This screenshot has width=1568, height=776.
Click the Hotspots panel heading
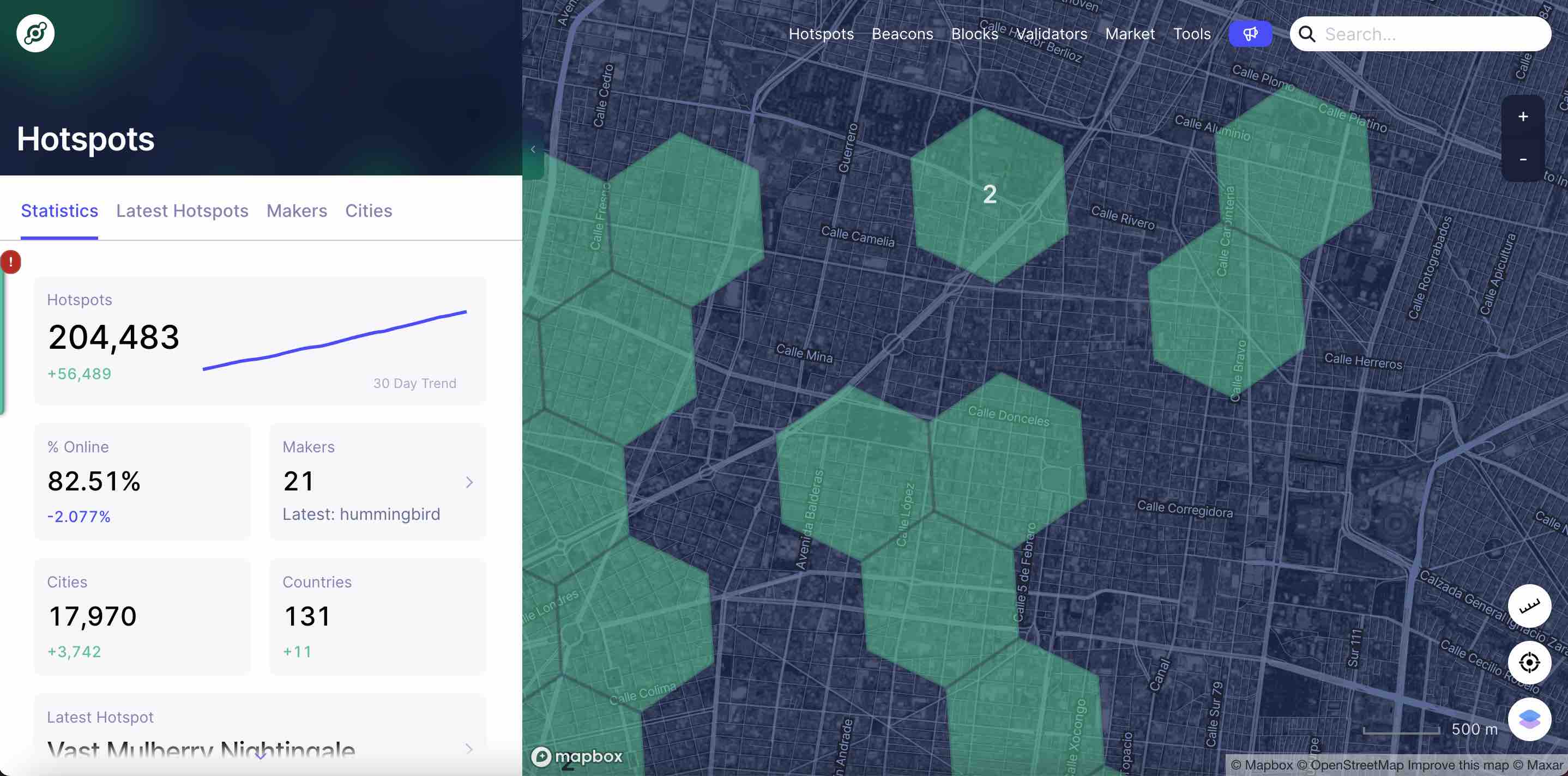pyautogui.click(x=86, y=139)
